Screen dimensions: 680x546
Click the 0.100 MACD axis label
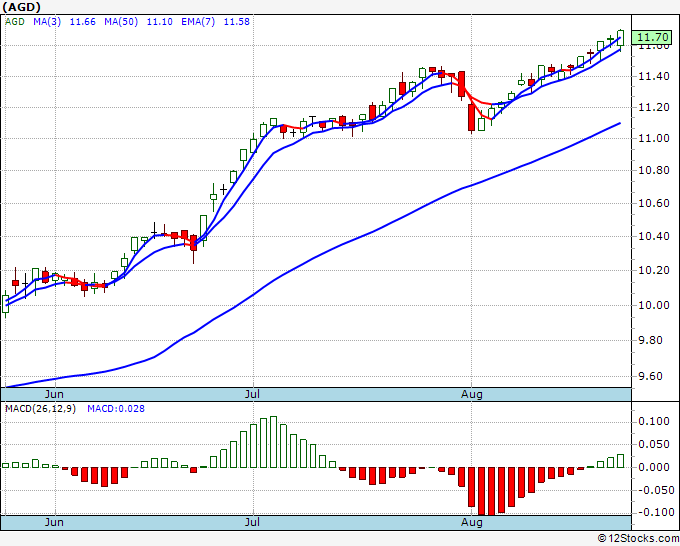(x=654, y=422)
